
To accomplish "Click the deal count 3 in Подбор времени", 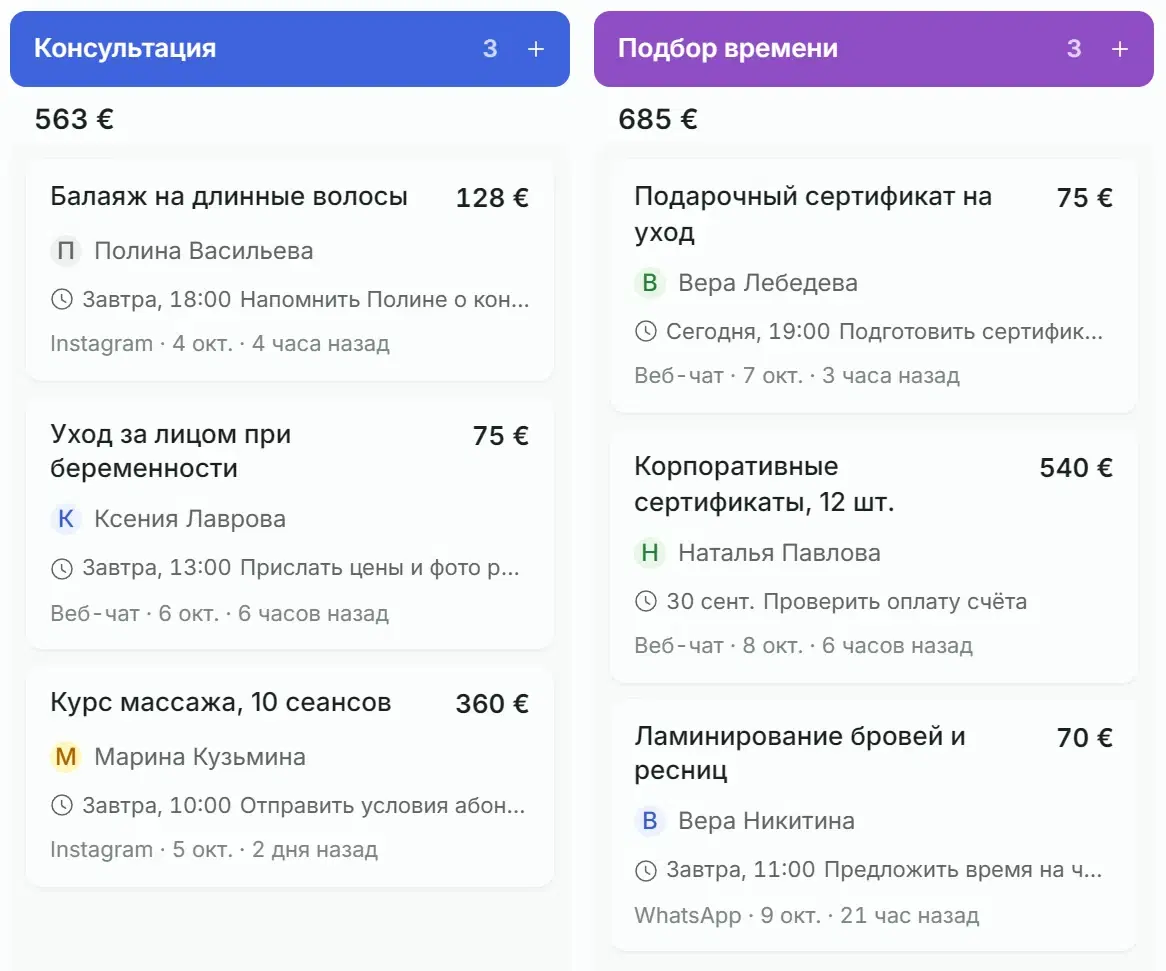I will pos(1074,49).
